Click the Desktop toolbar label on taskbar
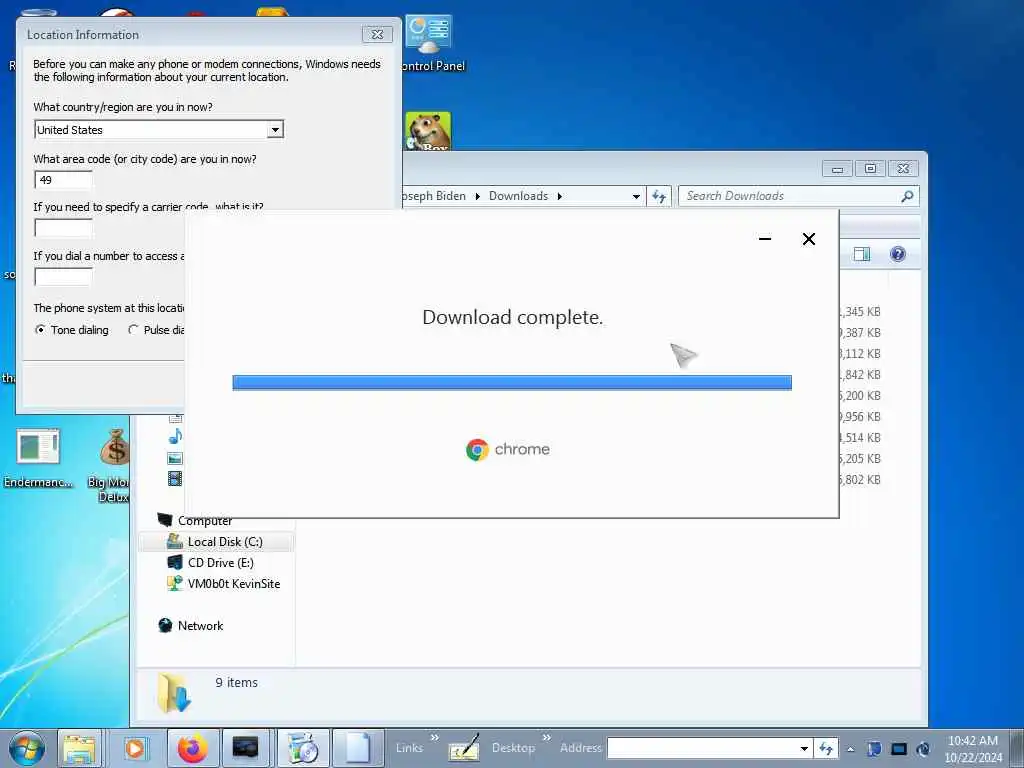1024x768 pixels. click(x=513, y=748)
